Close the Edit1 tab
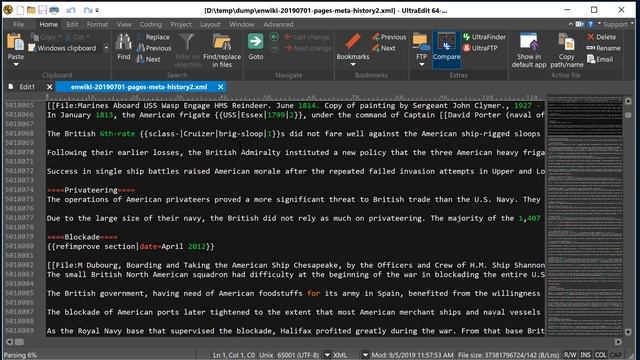 [49, 87]
